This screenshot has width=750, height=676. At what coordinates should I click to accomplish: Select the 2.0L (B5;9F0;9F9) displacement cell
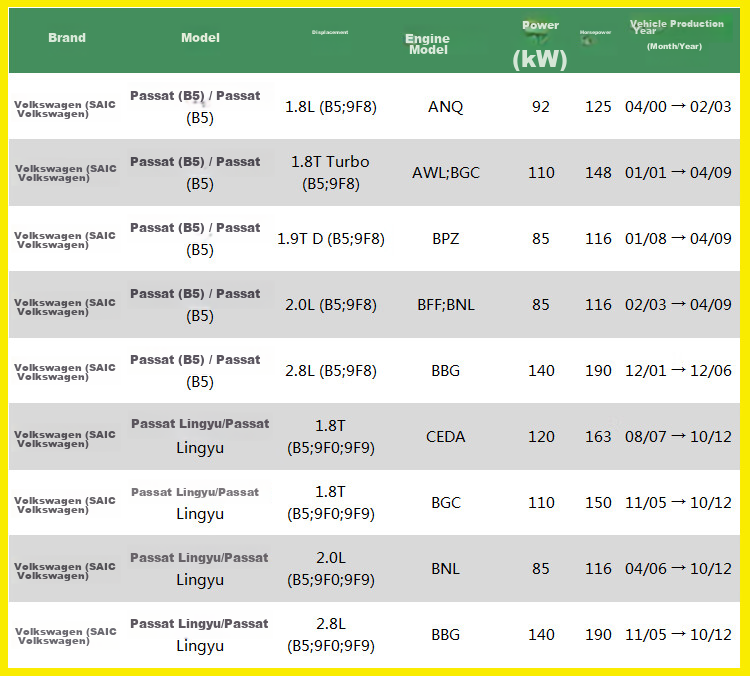tap(331, 568)
